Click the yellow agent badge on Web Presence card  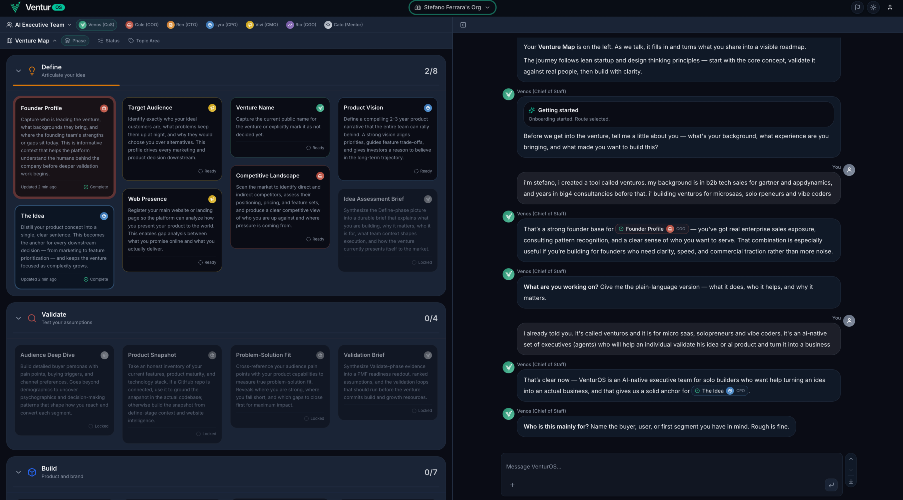[x=212, y=199]
